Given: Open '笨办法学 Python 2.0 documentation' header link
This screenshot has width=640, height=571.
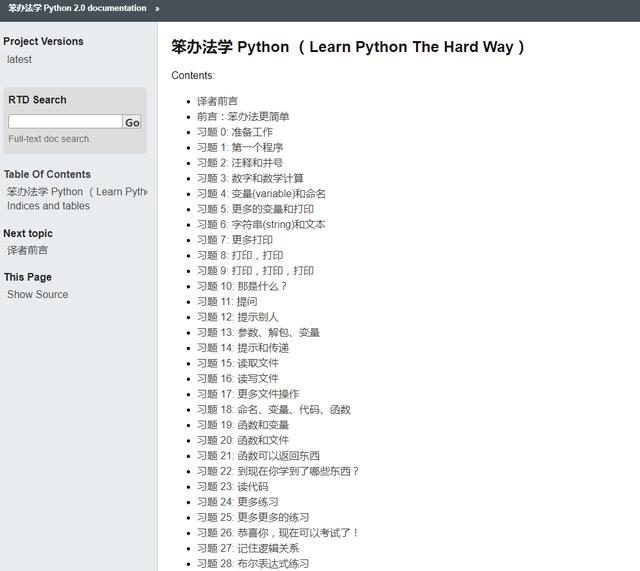Looking at the screenshot, I should coord(77,8).
